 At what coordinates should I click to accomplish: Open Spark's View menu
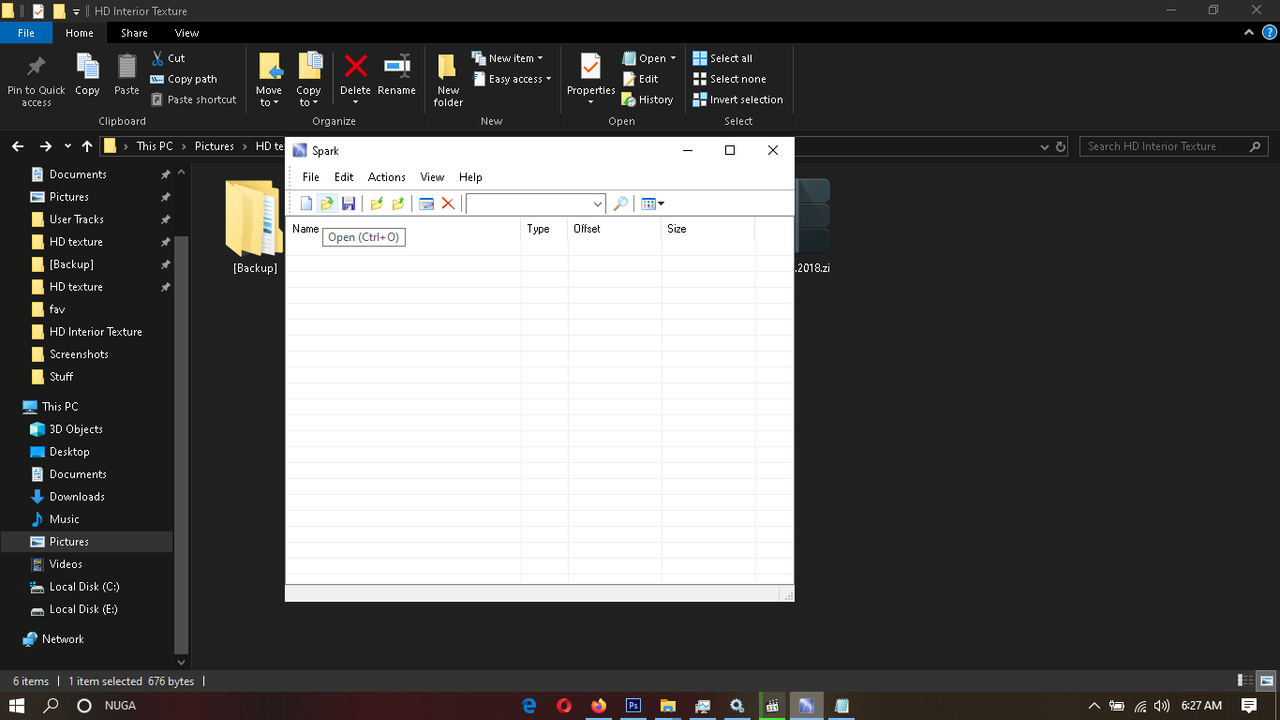tap(432, 177)
